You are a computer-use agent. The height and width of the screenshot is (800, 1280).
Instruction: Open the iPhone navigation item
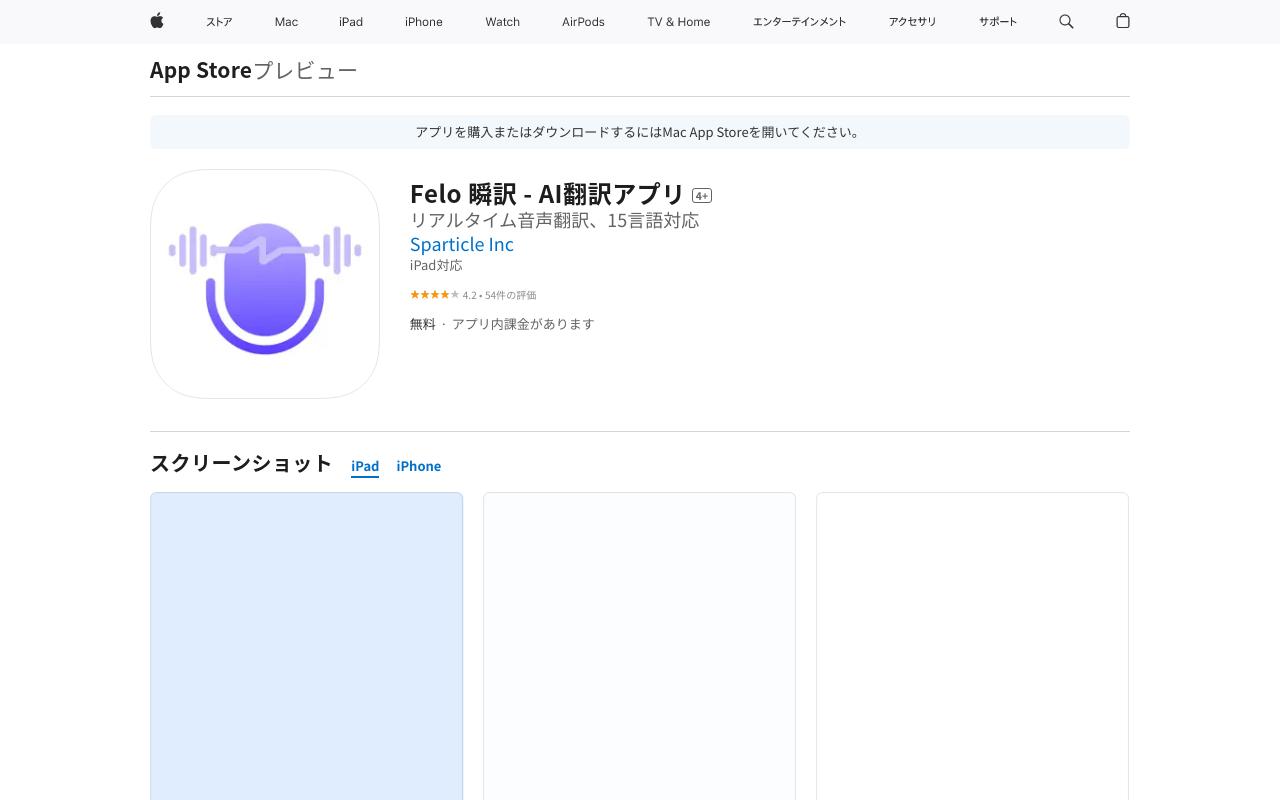(x=424, y=22)
